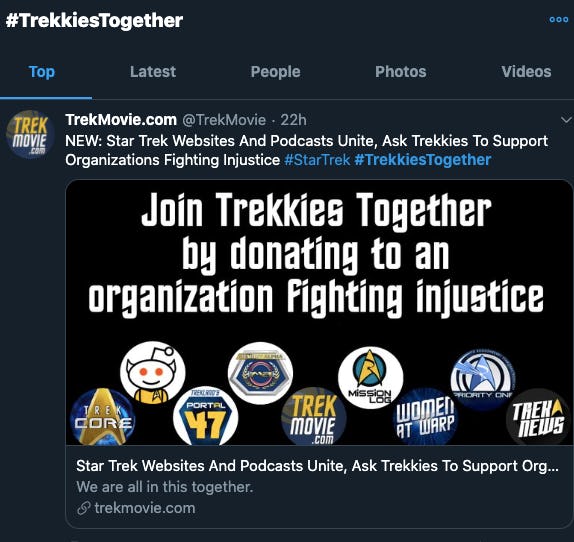The height and width of the screenshot is (542, 574).
Task: Select the Top tab
Action: point(42,72)
